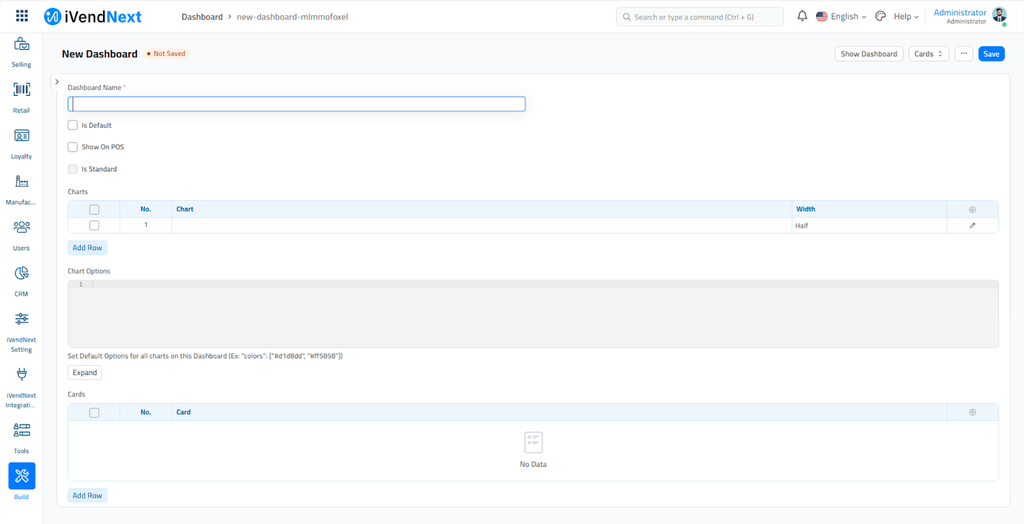1024x524 pixels.
Task: Click the Dashboard Name input field
Action: pos(296,104)
